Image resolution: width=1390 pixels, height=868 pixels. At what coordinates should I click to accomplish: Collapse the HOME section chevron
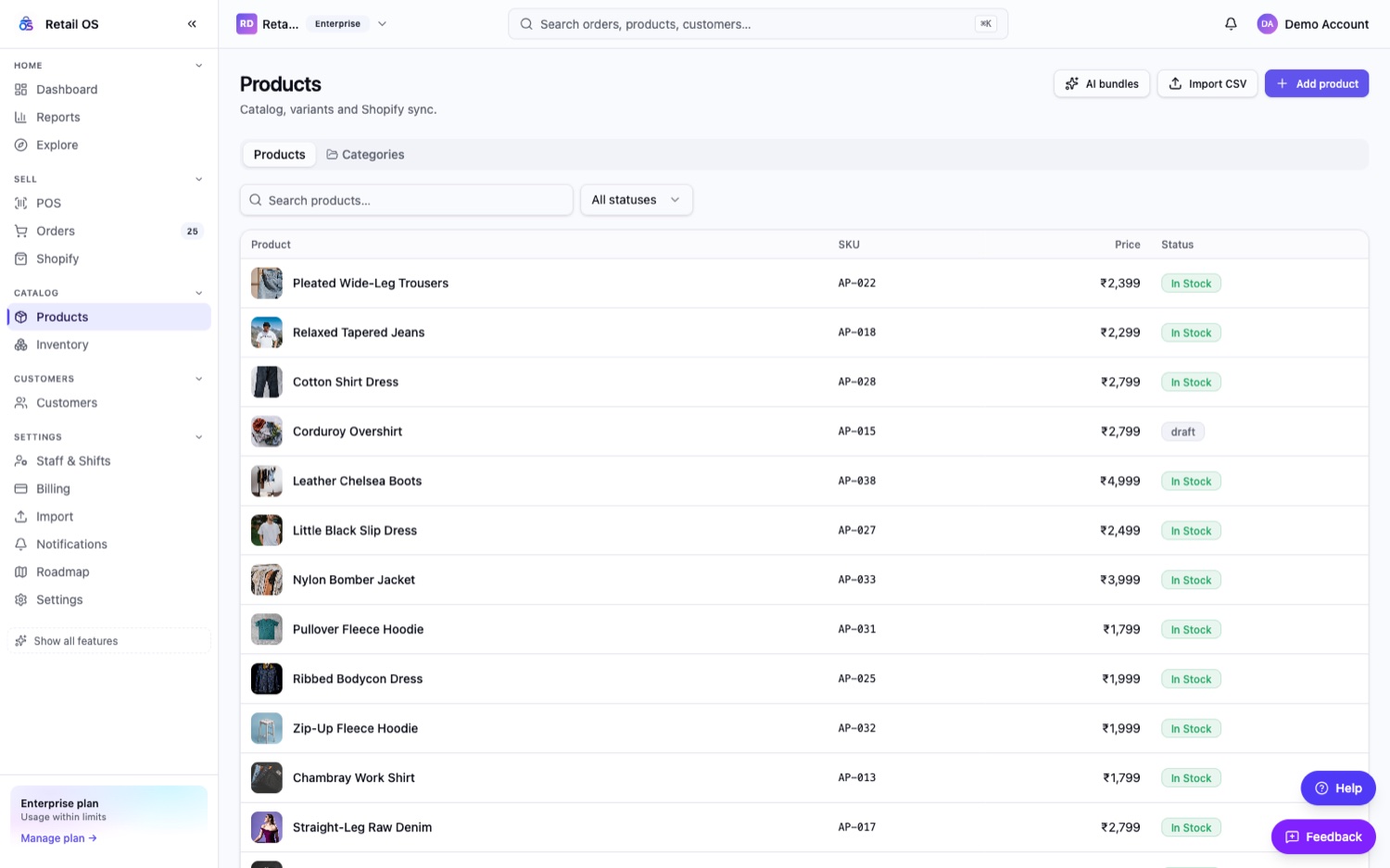tap(198, 66)
